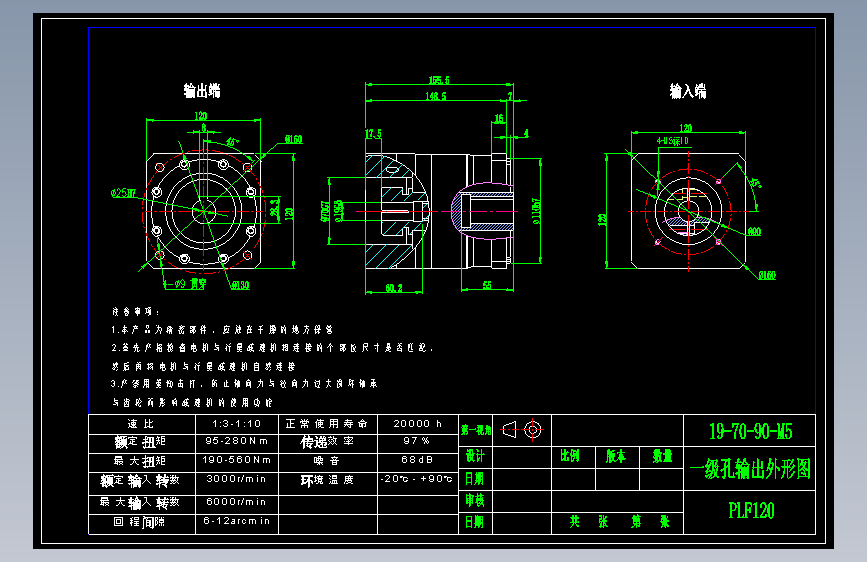Viewport: 867px width, 562px height.
Task: Select note line starting with 1.
Action: (222, 330)
